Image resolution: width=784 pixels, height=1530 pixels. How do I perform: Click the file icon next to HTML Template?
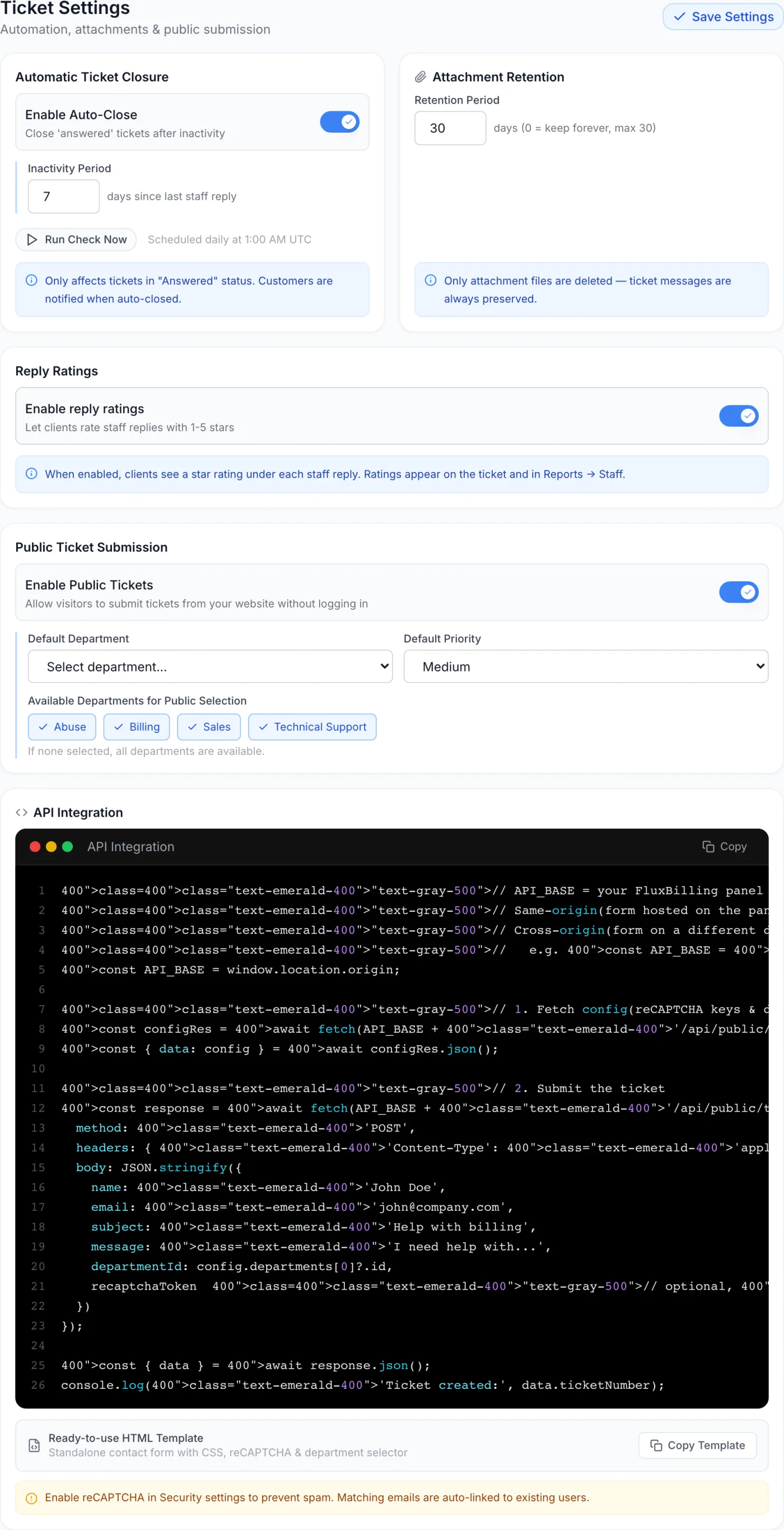pos(35,1445)
